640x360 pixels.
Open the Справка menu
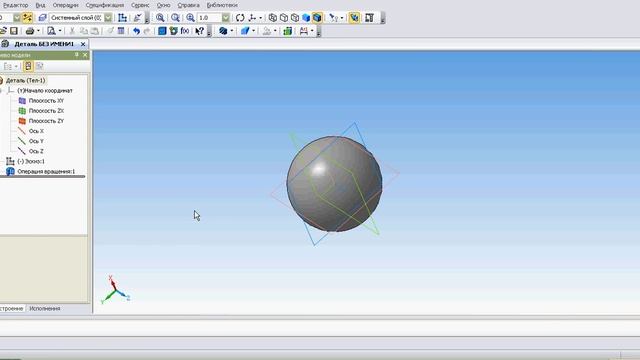point(188,5)
